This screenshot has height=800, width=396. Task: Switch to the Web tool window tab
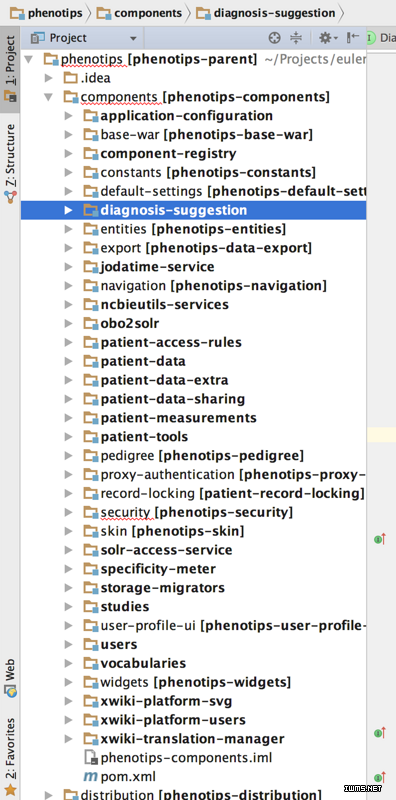[10, 679]
